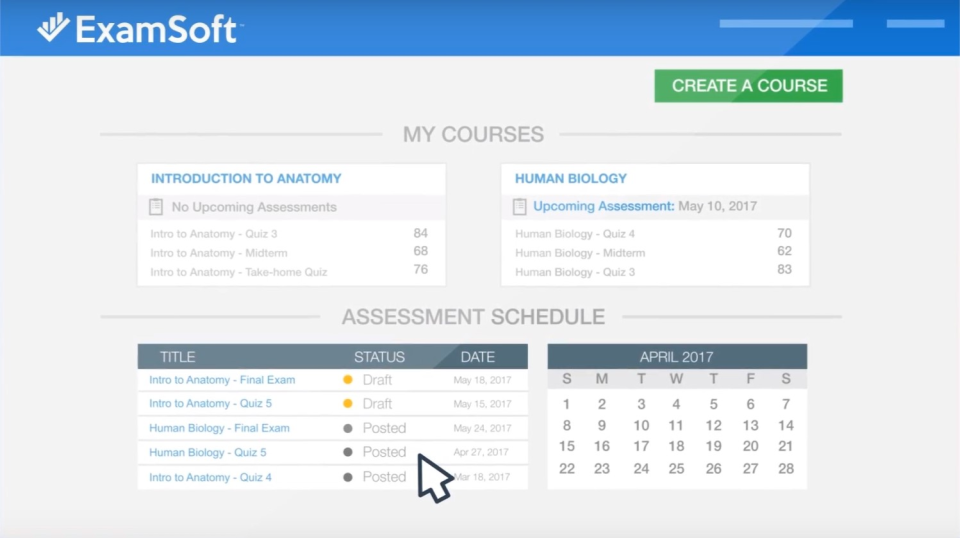The height and width of the screenshot is (538, 960).
Task: Click the score 62 for Human Biology Midterm
Action: [x=784, y=252]
